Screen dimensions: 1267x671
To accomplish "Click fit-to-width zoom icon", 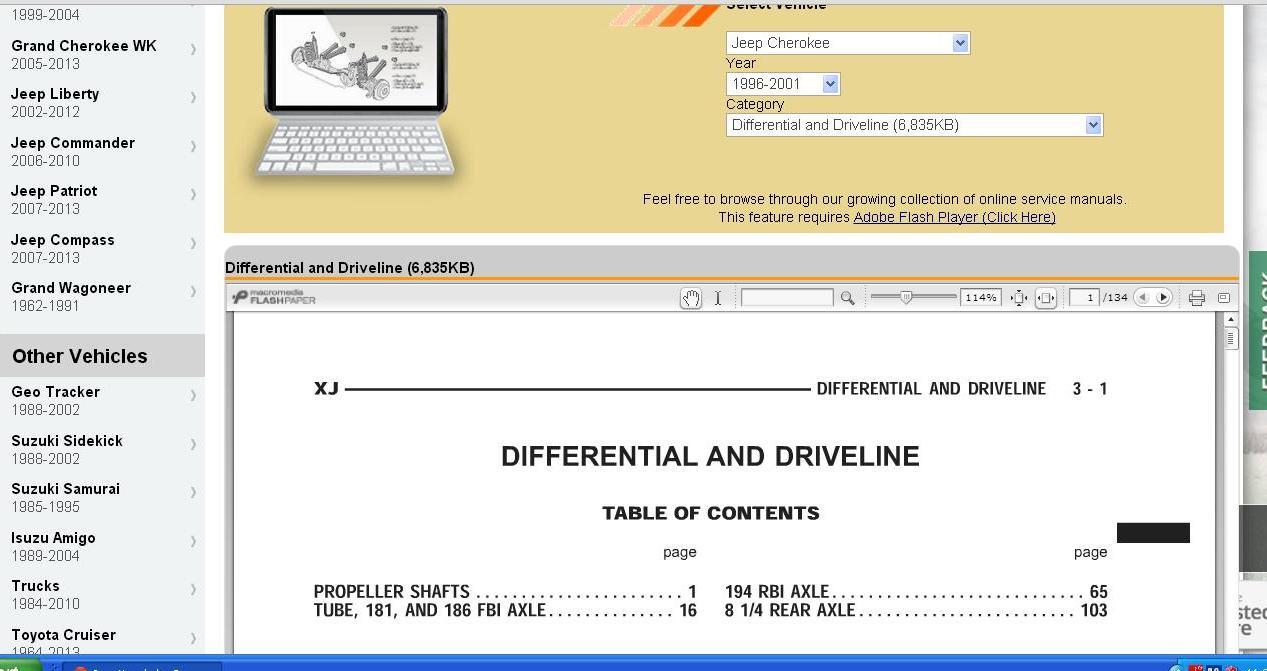I will tap(1045, 298).
